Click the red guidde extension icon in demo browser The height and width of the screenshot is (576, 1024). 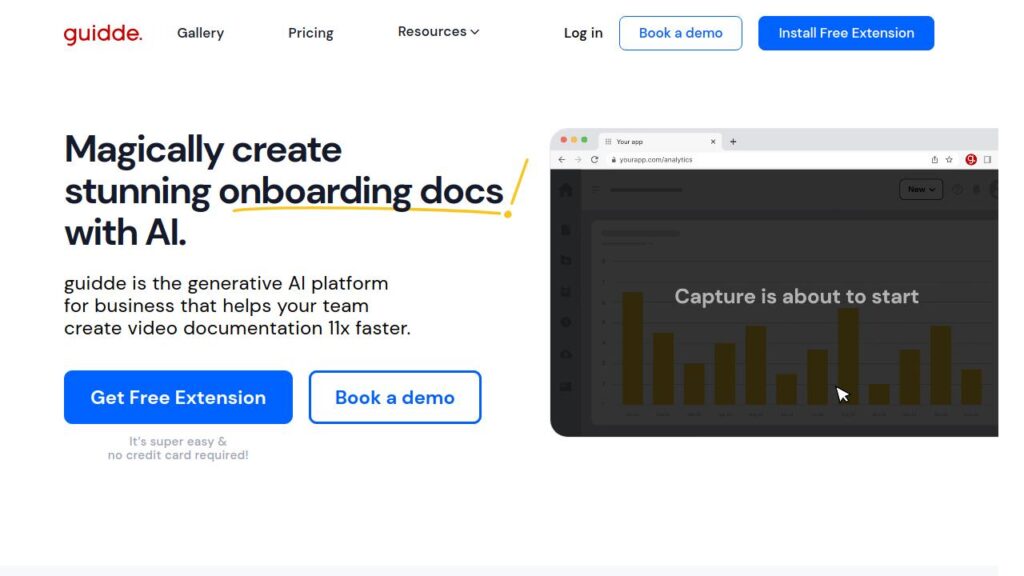970,159
